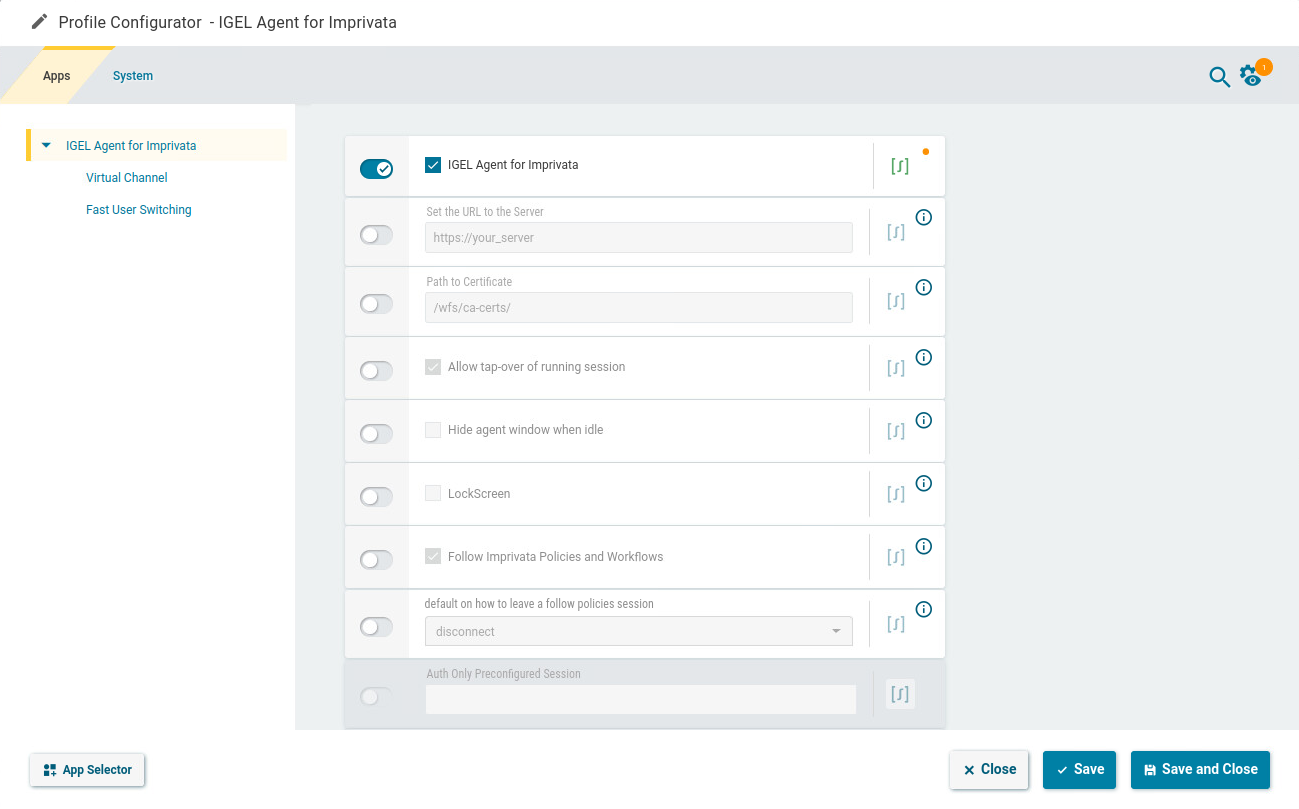
Task: Collapse the IGEL Agent for Imprivata tree arrow
Action: tap(46, 146)
